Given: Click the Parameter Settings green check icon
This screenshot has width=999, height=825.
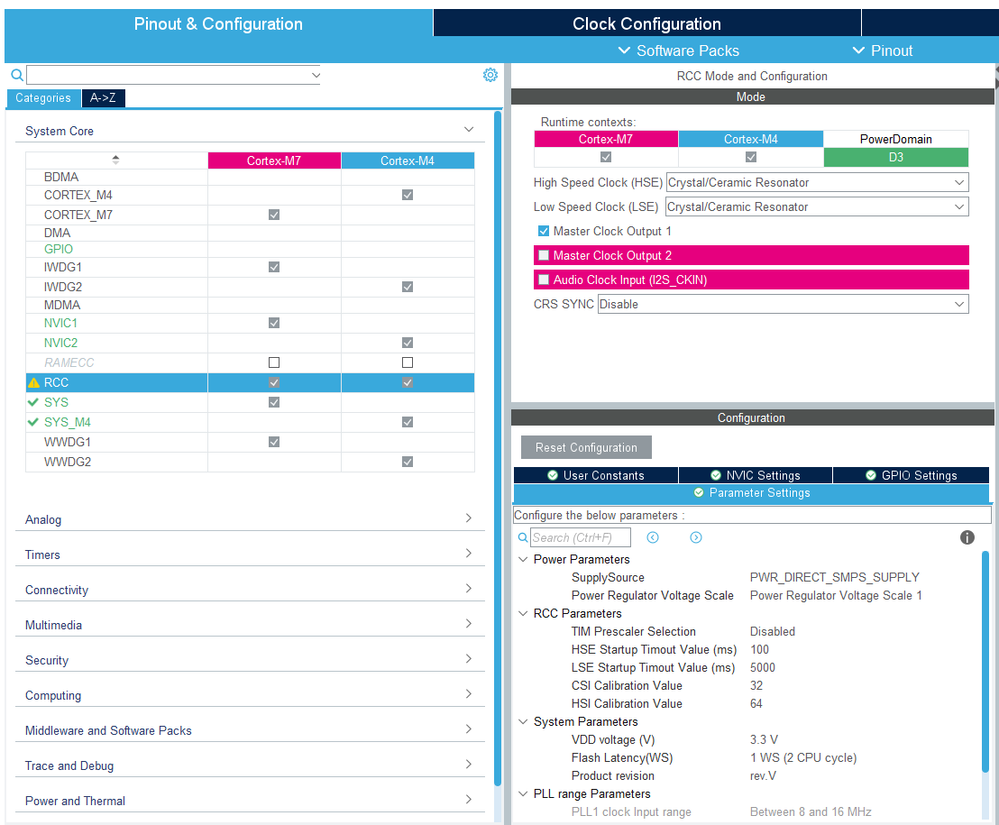Looking at the screenshot, I should point(698,492).
